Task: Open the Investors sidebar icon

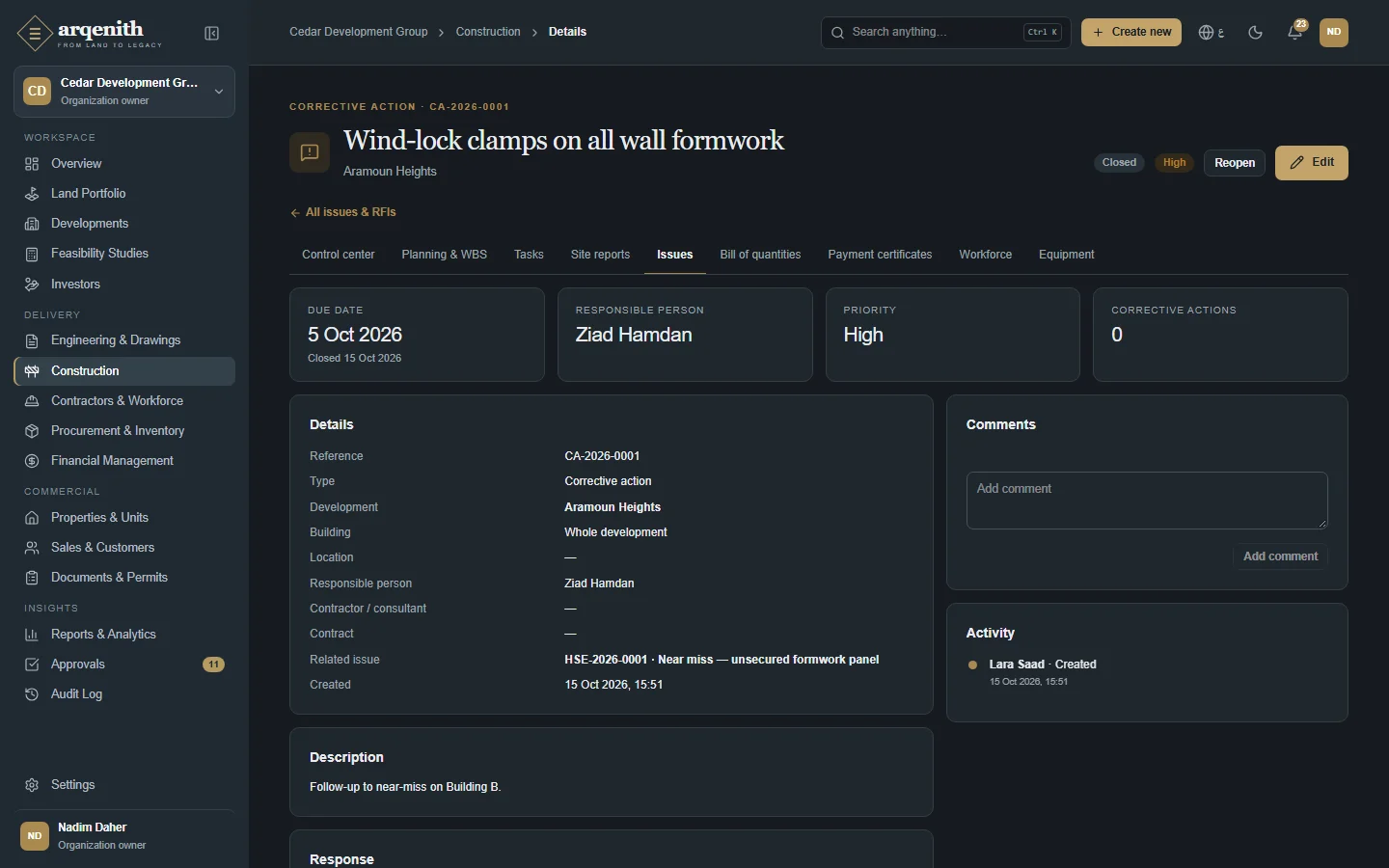Action: 32,285
